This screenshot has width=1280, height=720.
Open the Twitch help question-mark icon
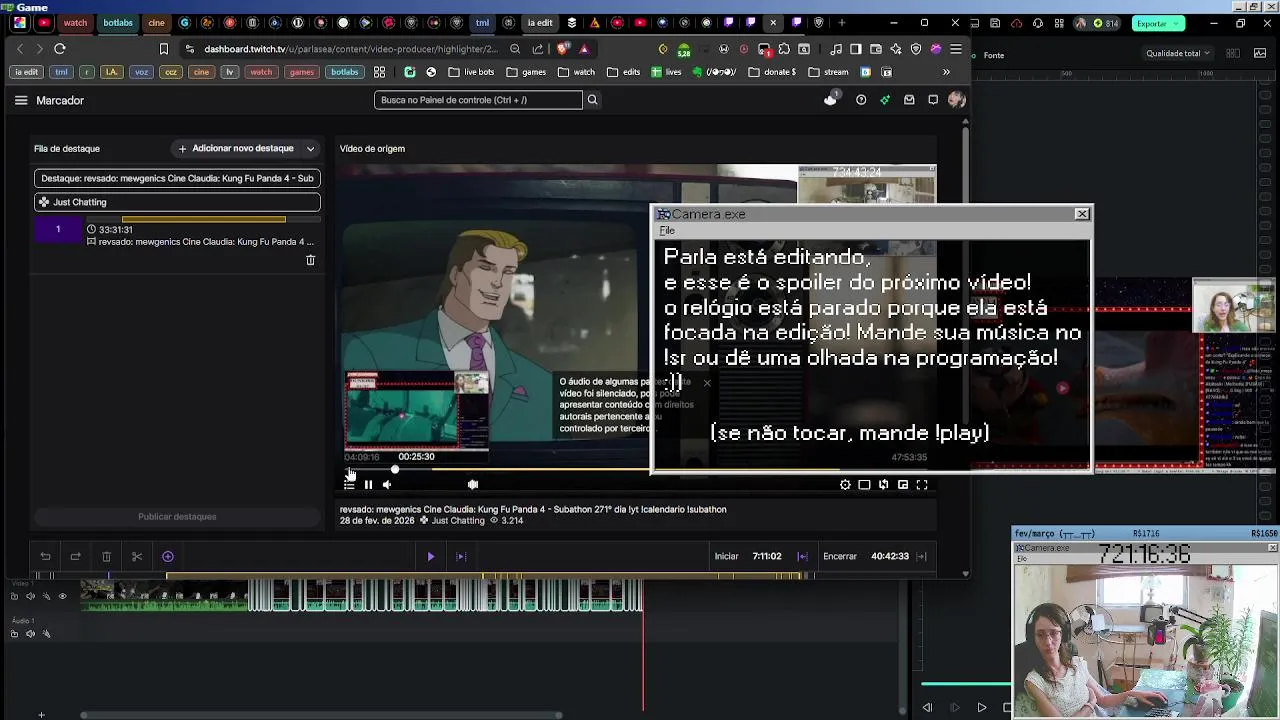[861, 100]
